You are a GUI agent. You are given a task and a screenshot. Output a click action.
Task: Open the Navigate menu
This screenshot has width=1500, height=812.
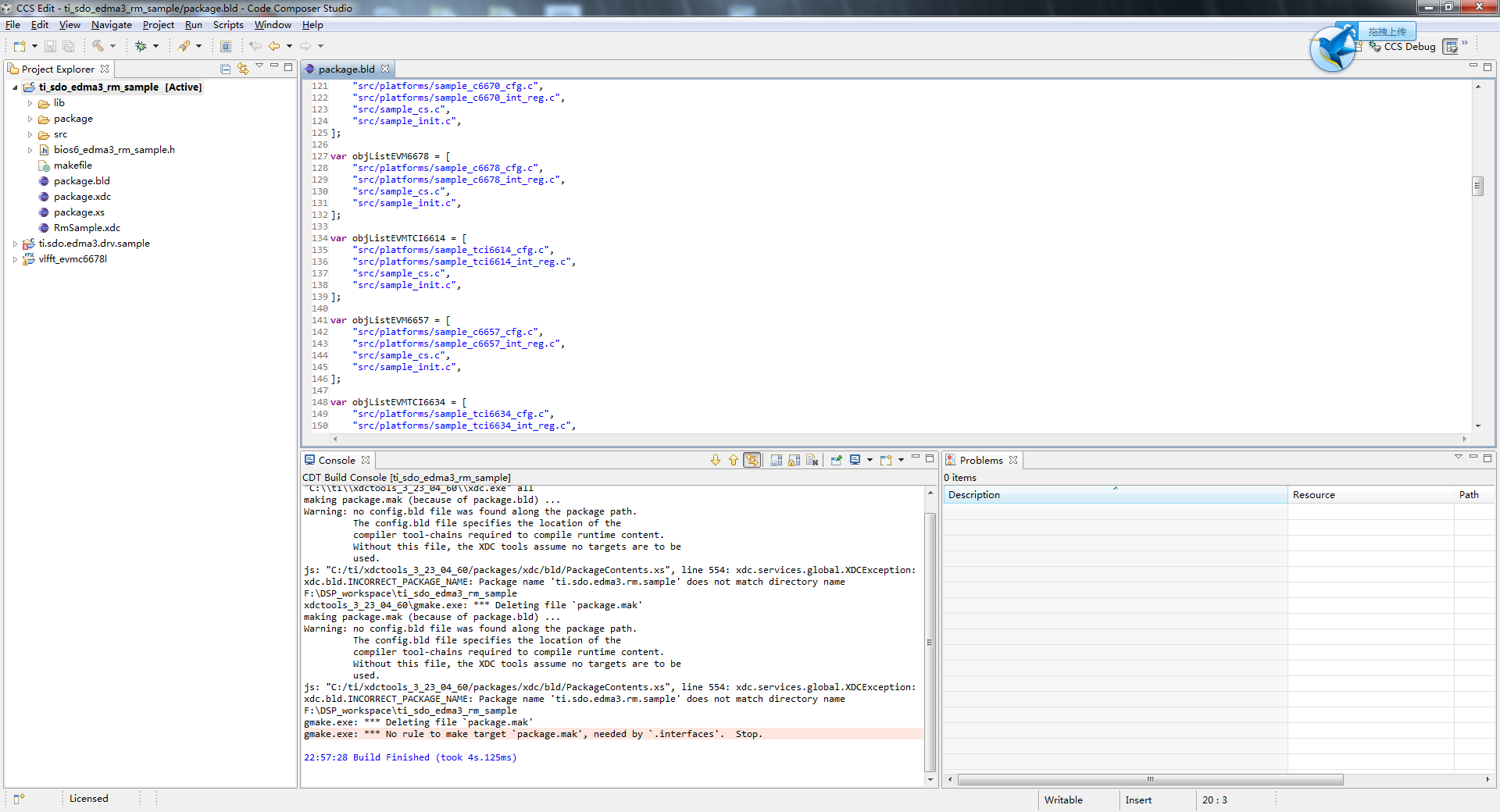tap(112, 25)
